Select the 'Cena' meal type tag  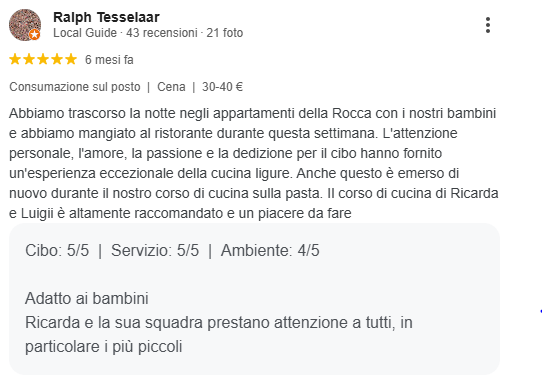171,87
